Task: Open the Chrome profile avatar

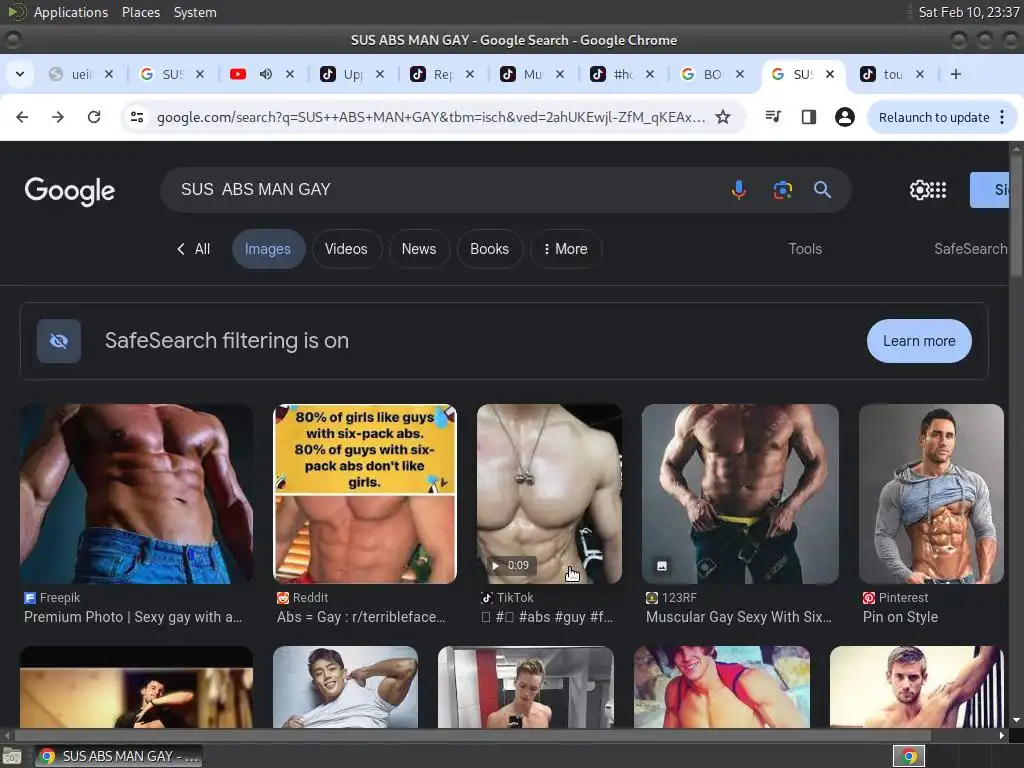Action: [844, 117]
